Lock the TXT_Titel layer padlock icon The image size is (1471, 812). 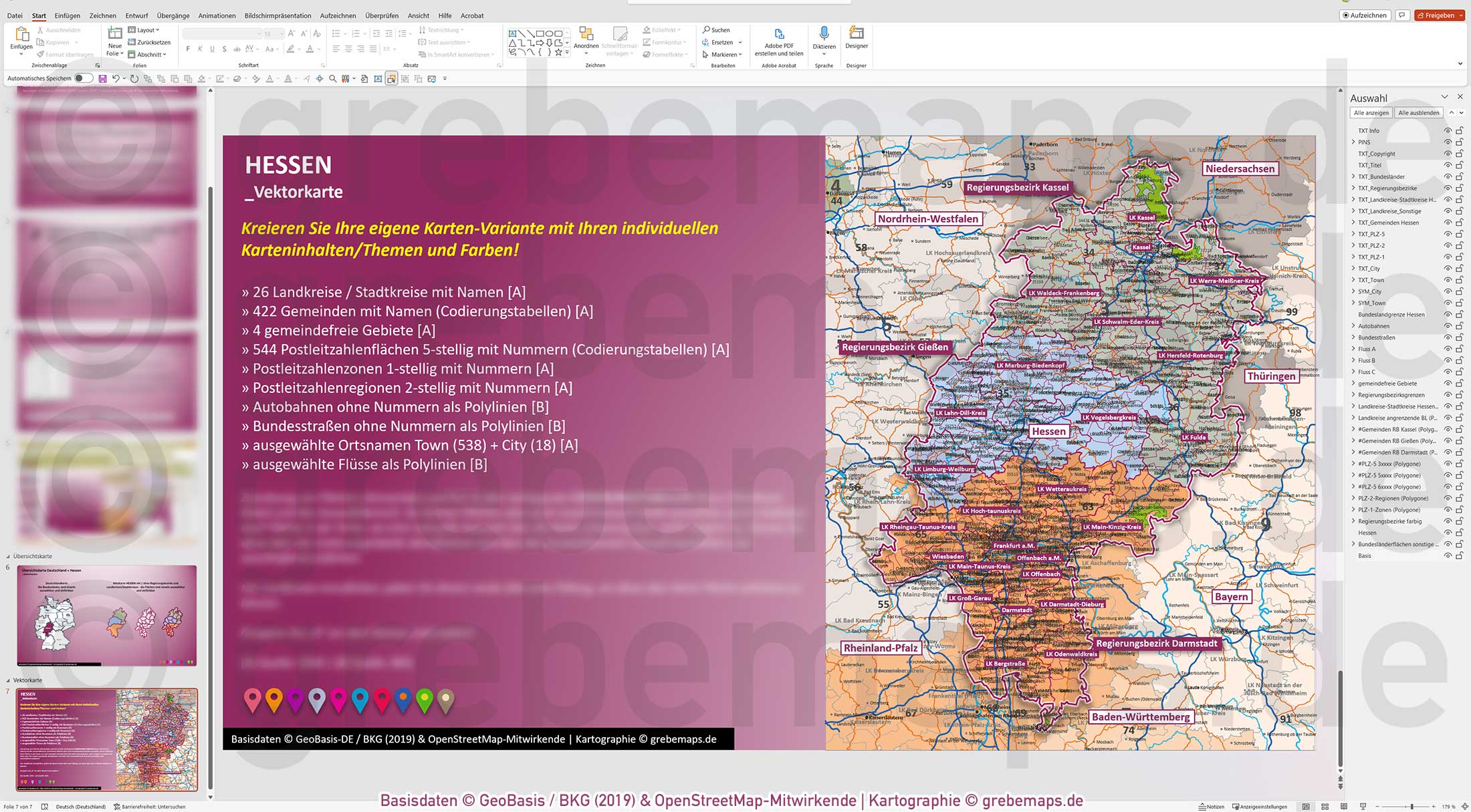[x=1458, y=165]
